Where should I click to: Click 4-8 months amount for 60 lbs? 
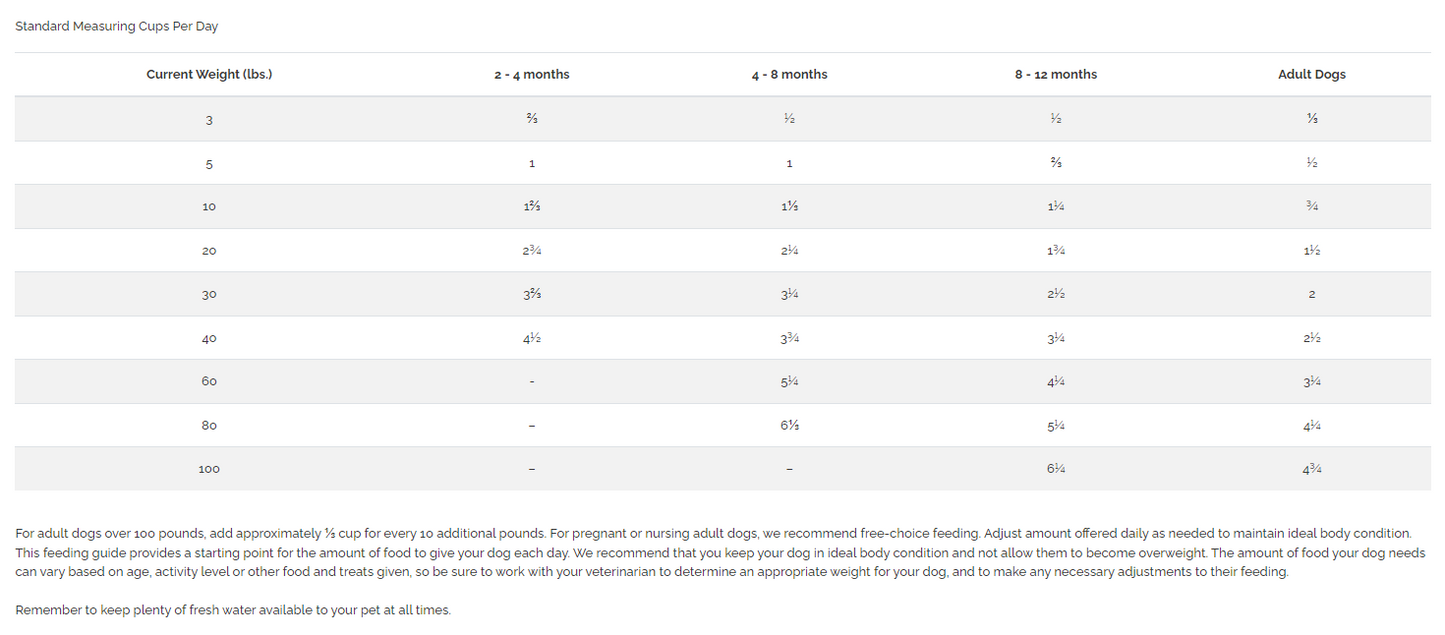(x=789, y=382)
